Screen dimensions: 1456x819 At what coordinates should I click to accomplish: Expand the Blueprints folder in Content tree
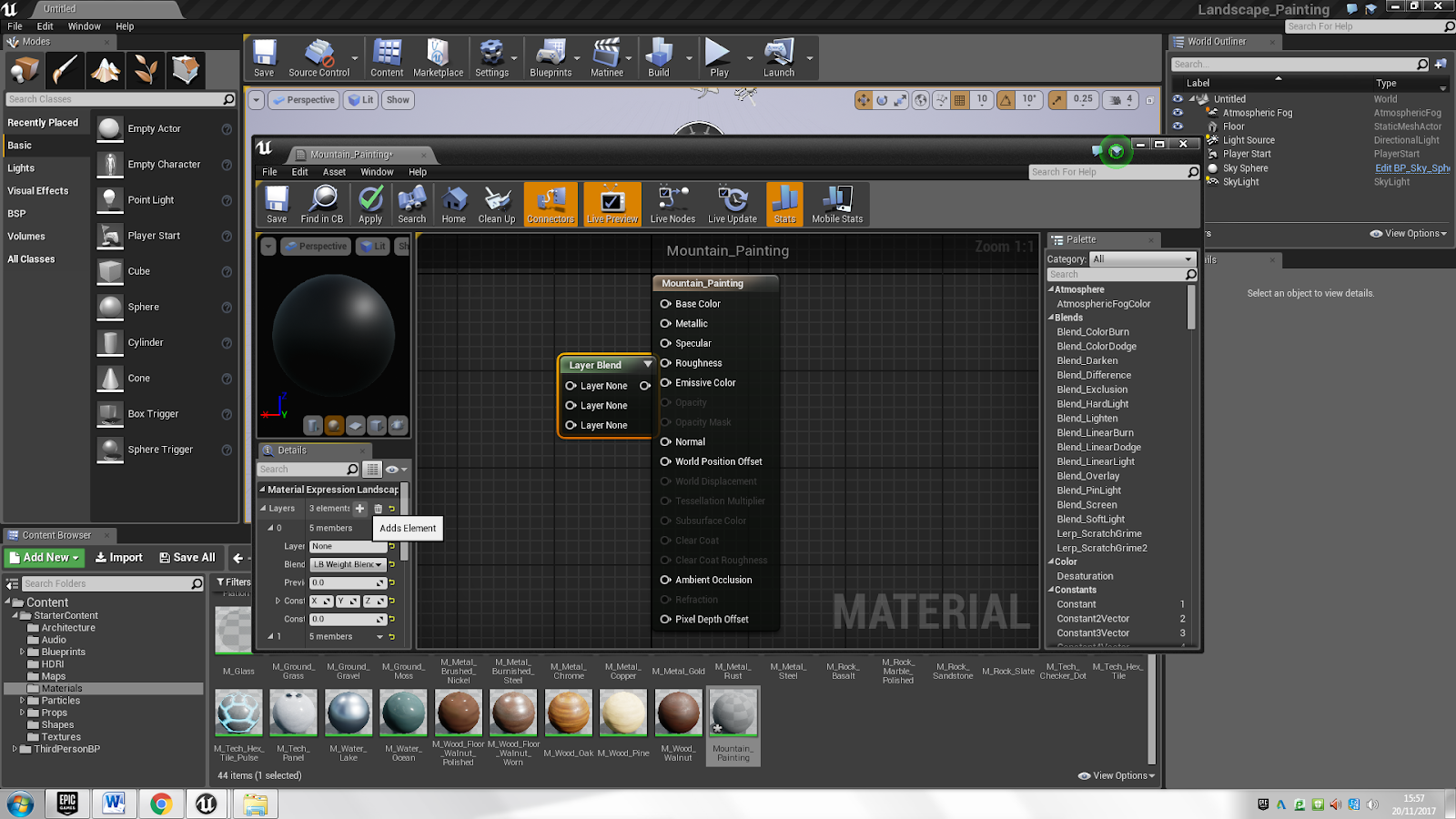point(22,652)
